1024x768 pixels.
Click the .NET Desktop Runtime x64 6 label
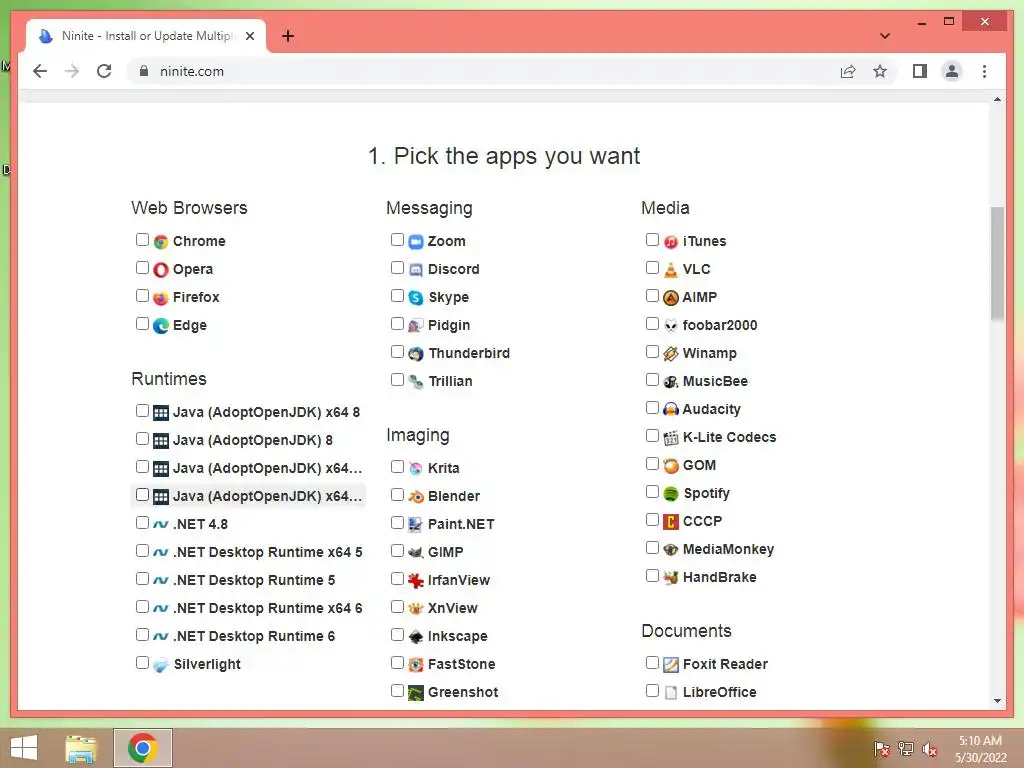(x=267, y=609)
